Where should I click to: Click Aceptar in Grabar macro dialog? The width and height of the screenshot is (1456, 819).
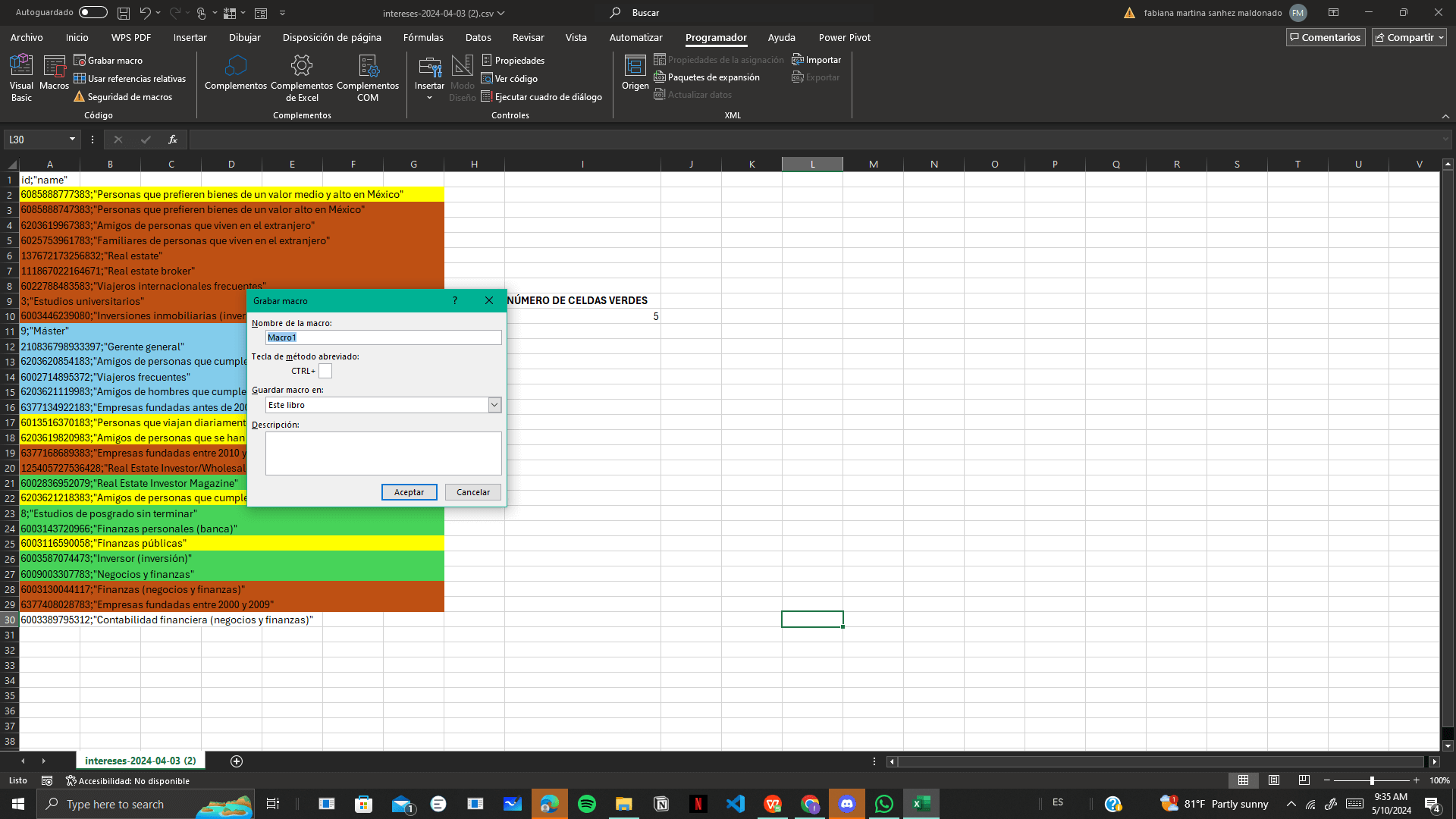tap(409, 492)
